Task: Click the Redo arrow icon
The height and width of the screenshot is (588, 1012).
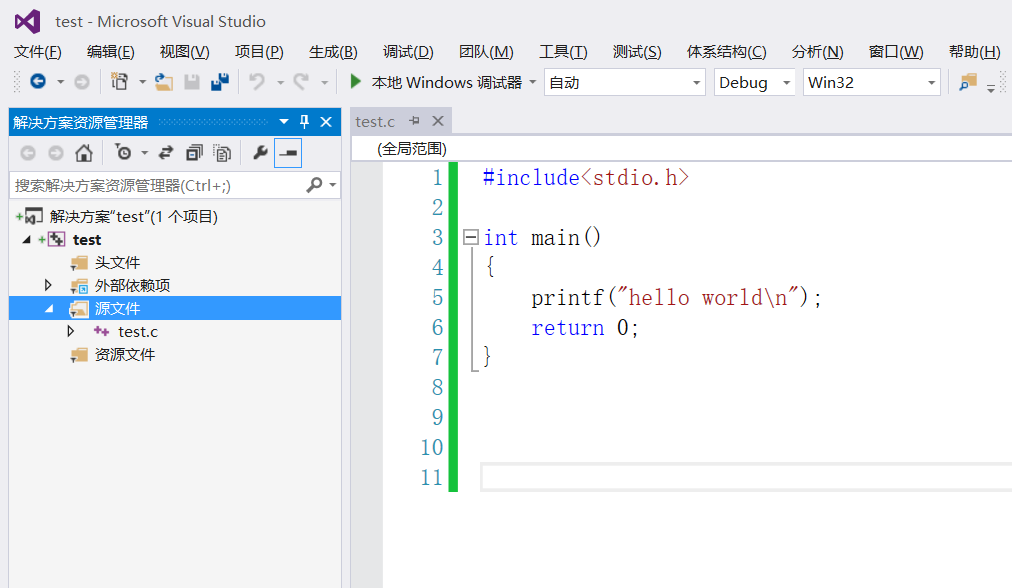Action: (301, 81)
